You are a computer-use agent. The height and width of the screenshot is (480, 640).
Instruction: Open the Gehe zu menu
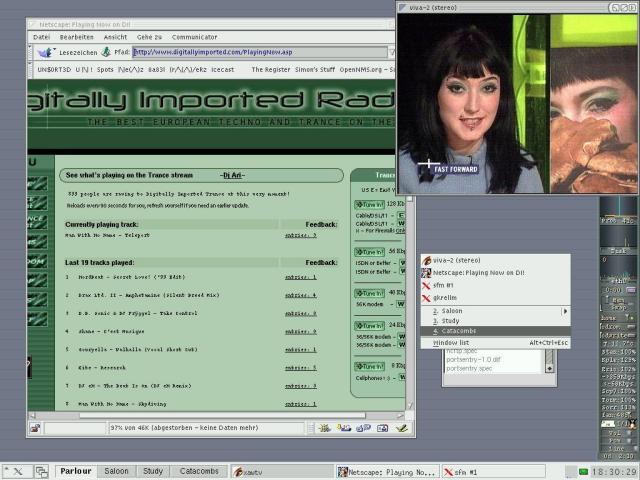click(149, 37)
